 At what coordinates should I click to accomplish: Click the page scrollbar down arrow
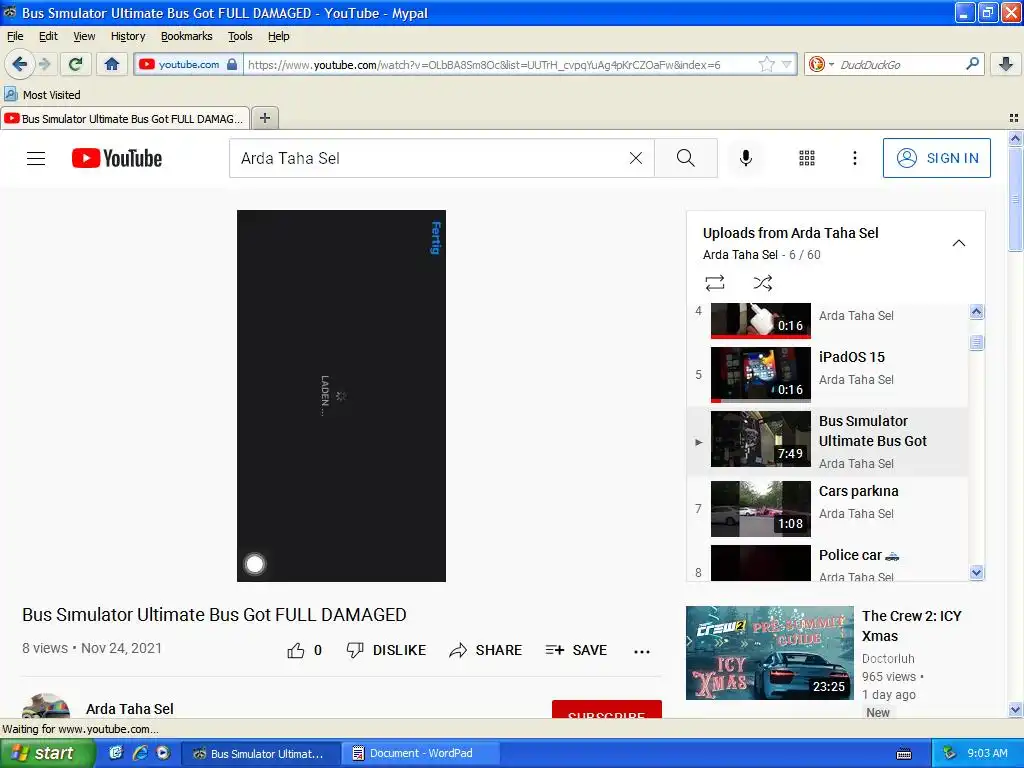coord(1015,710)
